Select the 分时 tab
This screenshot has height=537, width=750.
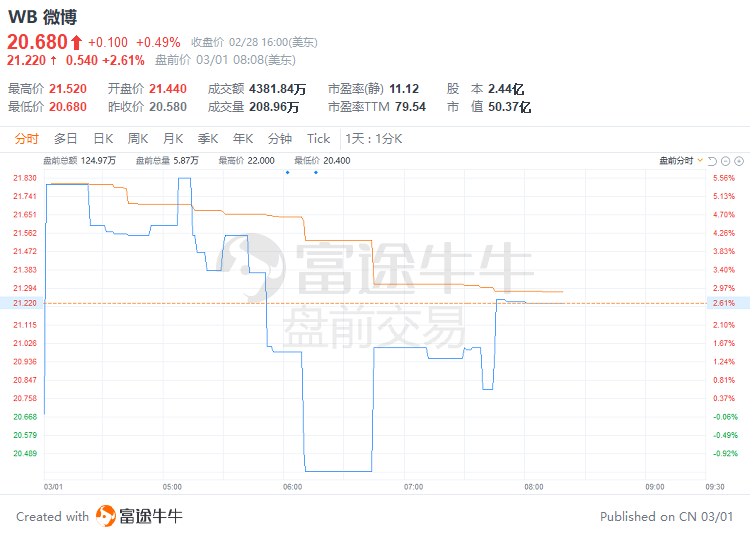[26, 139]
